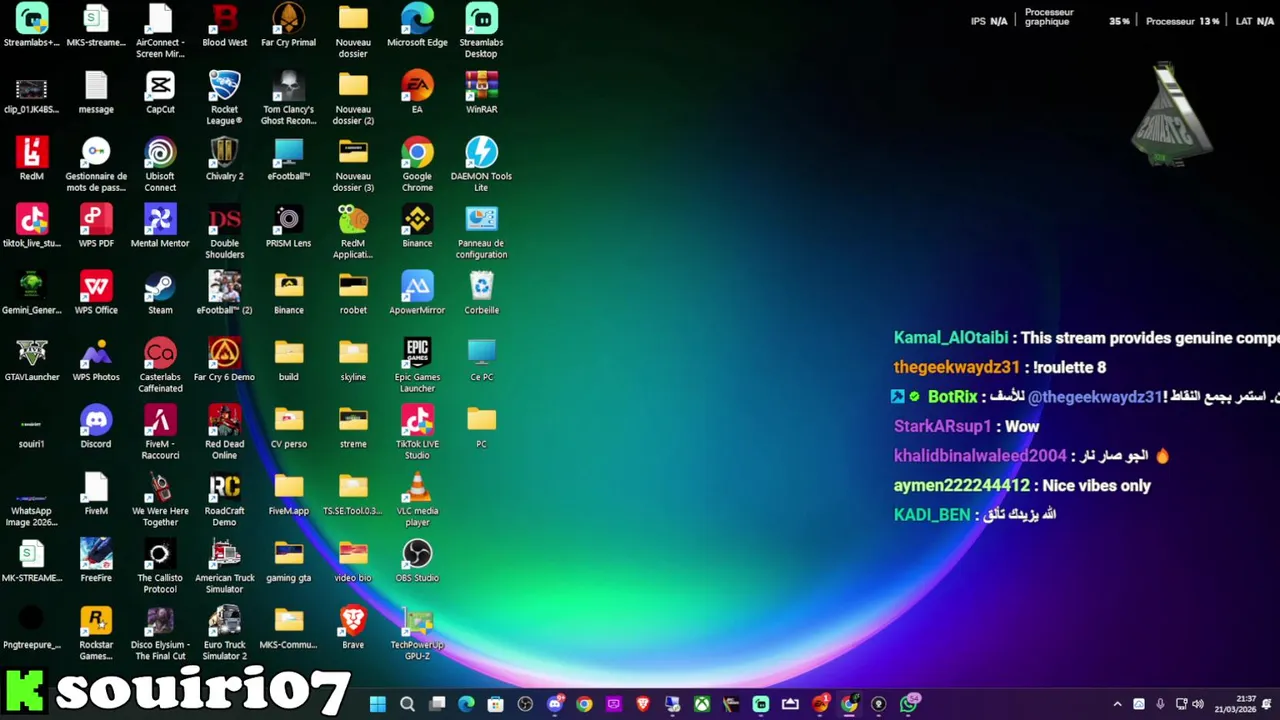
Task: Select We Were Here Together icon
Action: pyautogui.click(x=160, y=499)
